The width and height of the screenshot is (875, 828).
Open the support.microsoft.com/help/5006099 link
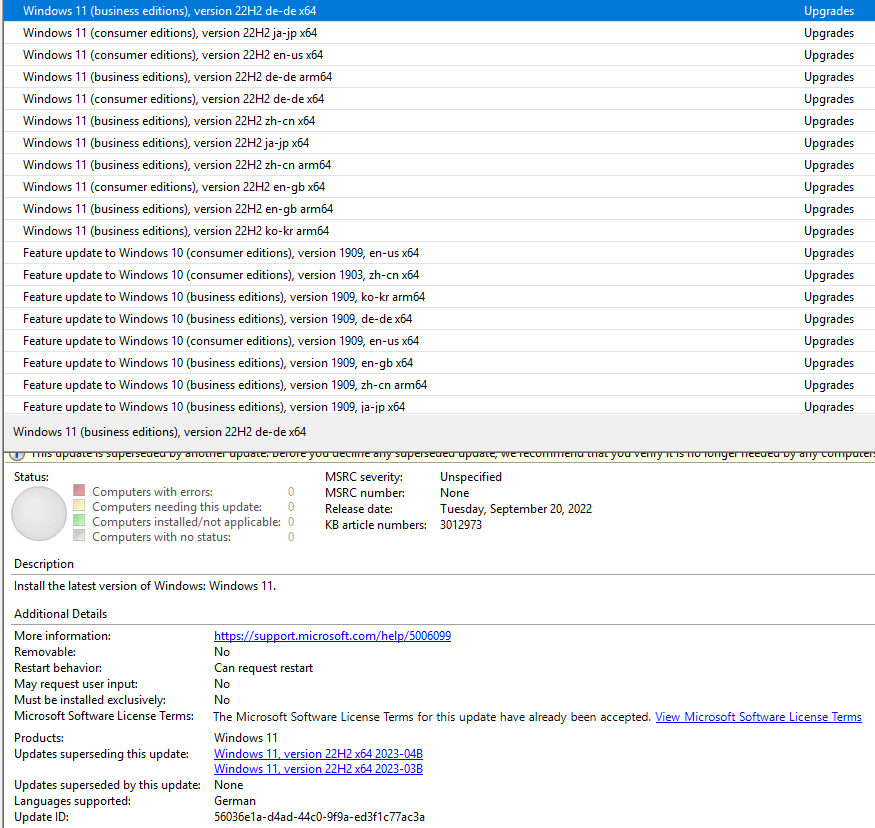click(x=333, y=636)
